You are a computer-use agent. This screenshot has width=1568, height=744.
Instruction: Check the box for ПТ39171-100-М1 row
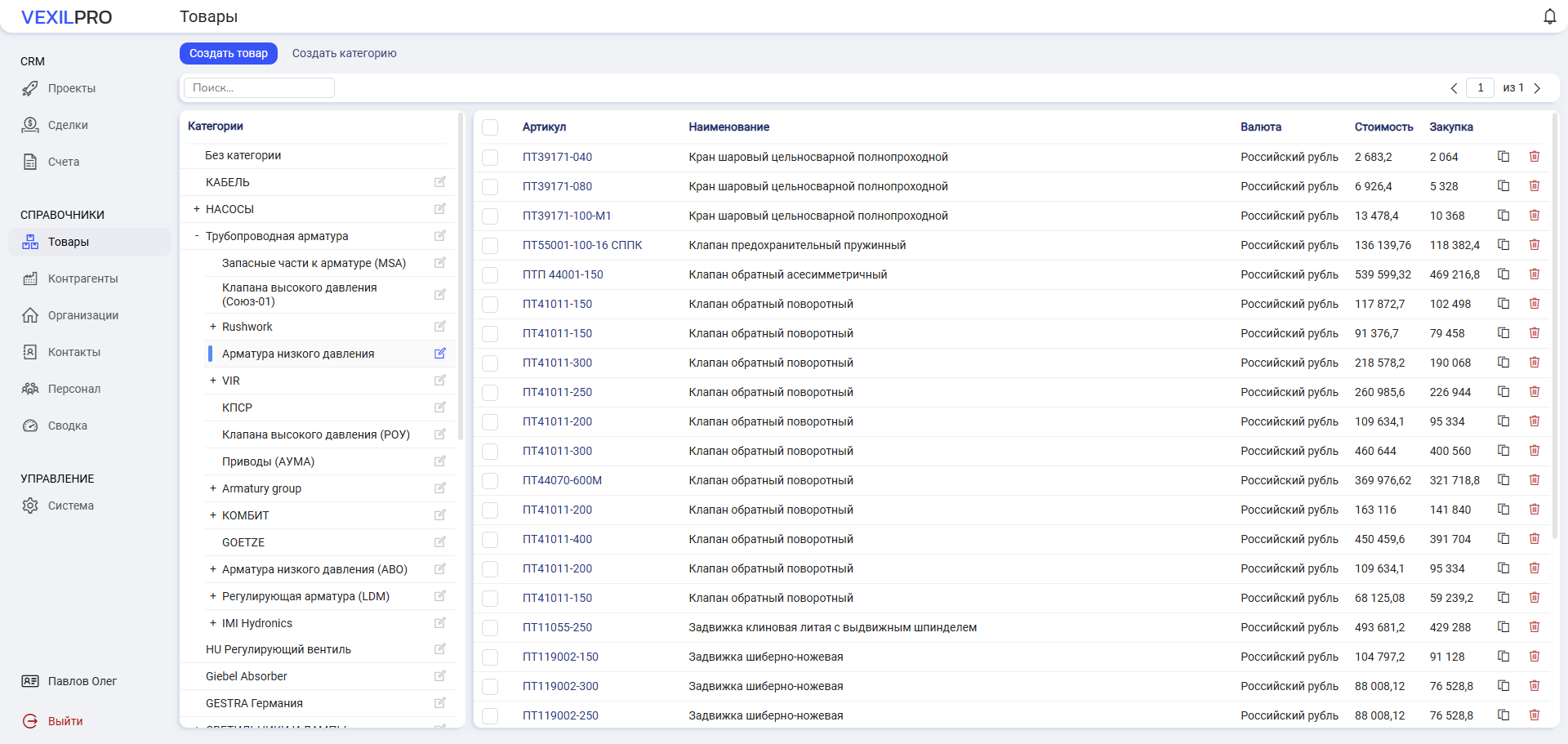point(490,216)
